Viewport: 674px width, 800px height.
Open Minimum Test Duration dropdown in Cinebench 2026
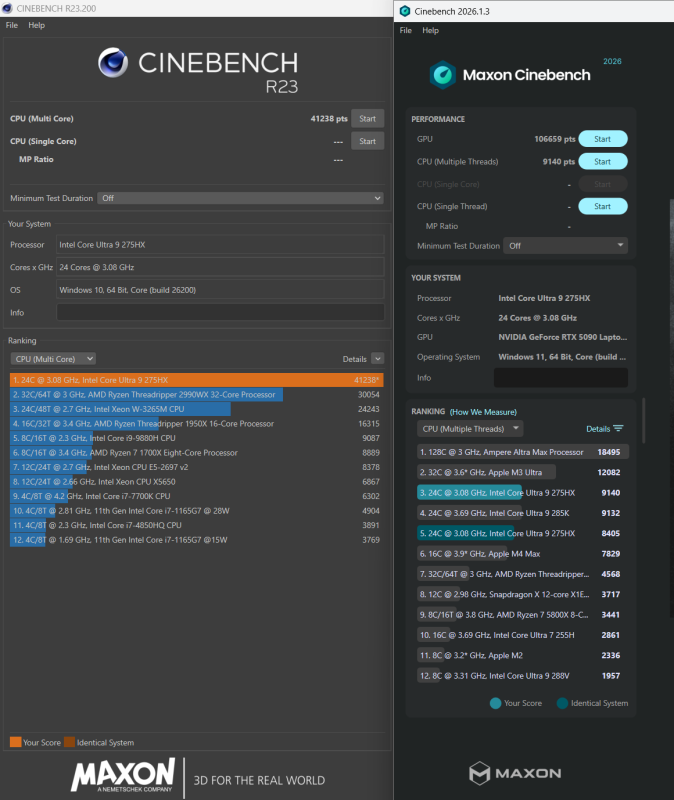[x=565, y=245]
